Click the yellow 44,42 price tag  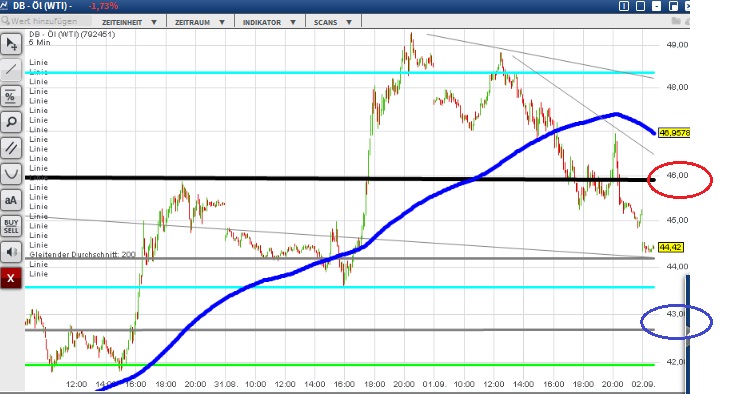[670, 247]
